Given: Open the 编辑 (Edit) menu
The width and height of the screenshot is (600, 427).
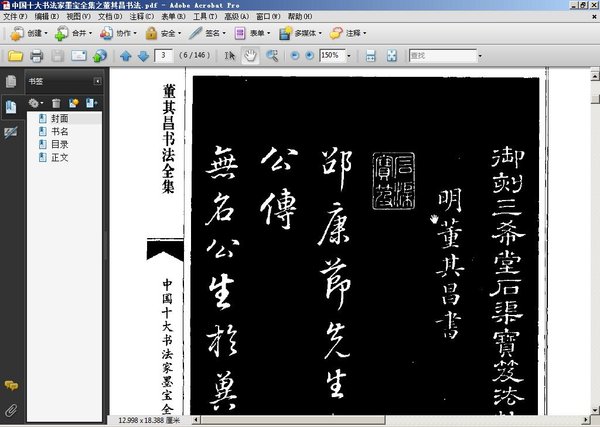Looking at the screenshot, I should (46, 16).
